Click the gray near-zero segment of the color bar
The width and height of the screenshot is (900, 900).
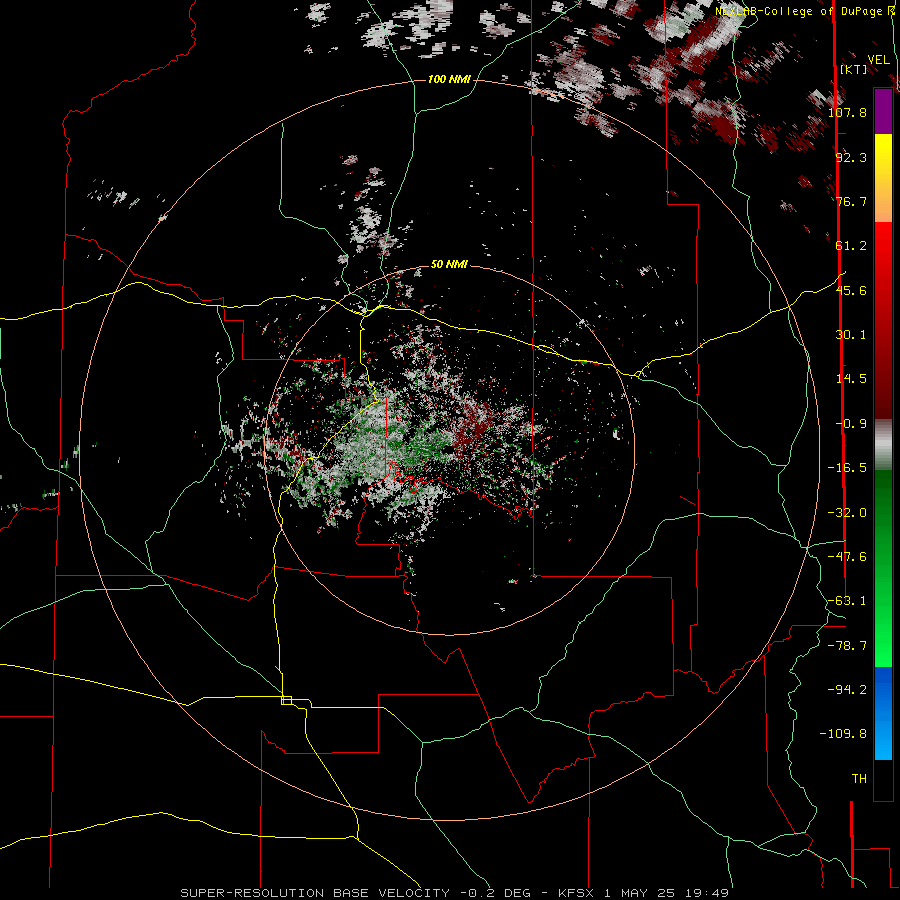coord(883,445)
